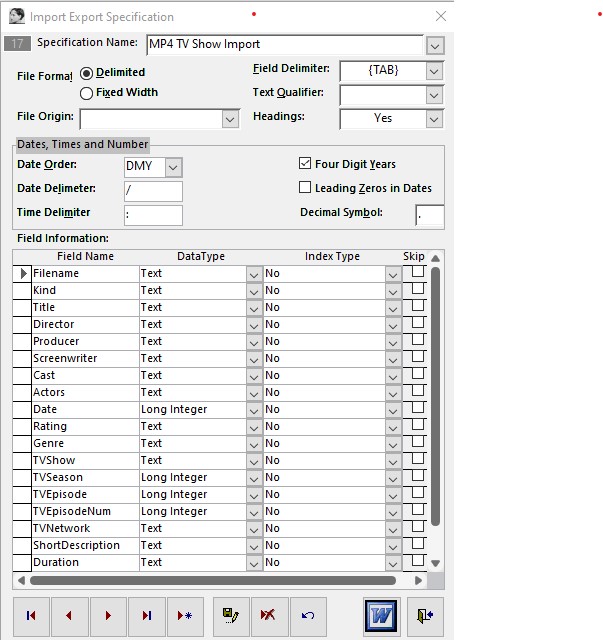Open the Date Order dropdown

coord(174,167)
